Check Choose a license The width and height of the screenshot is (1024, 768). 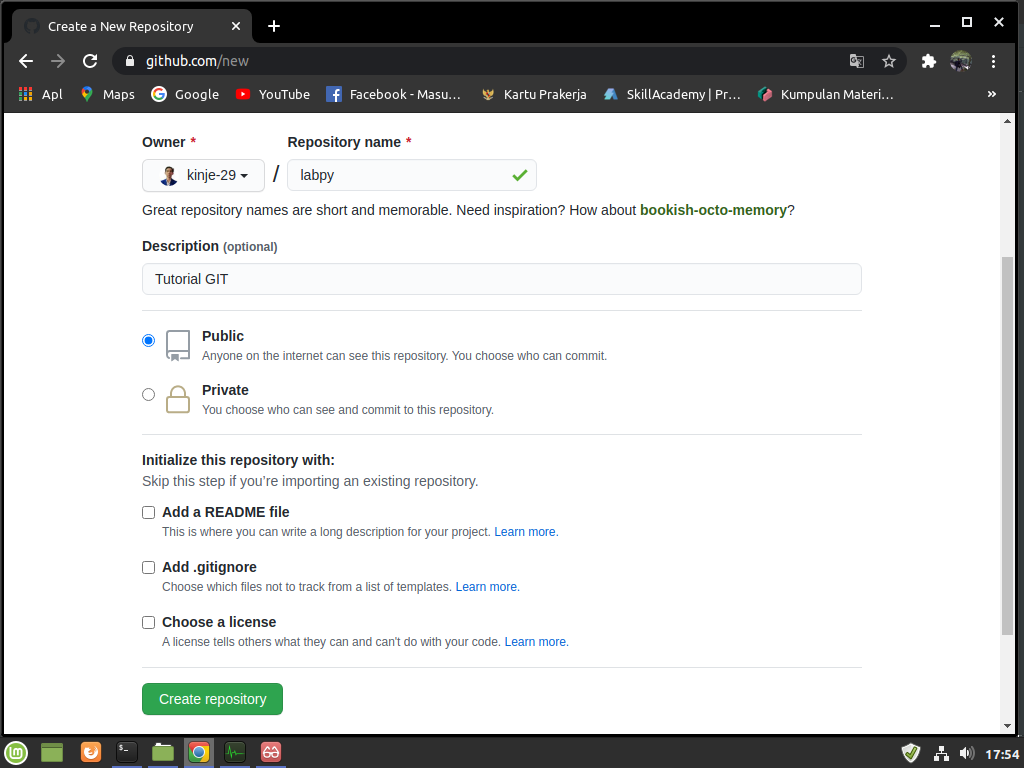click(148, 622)
